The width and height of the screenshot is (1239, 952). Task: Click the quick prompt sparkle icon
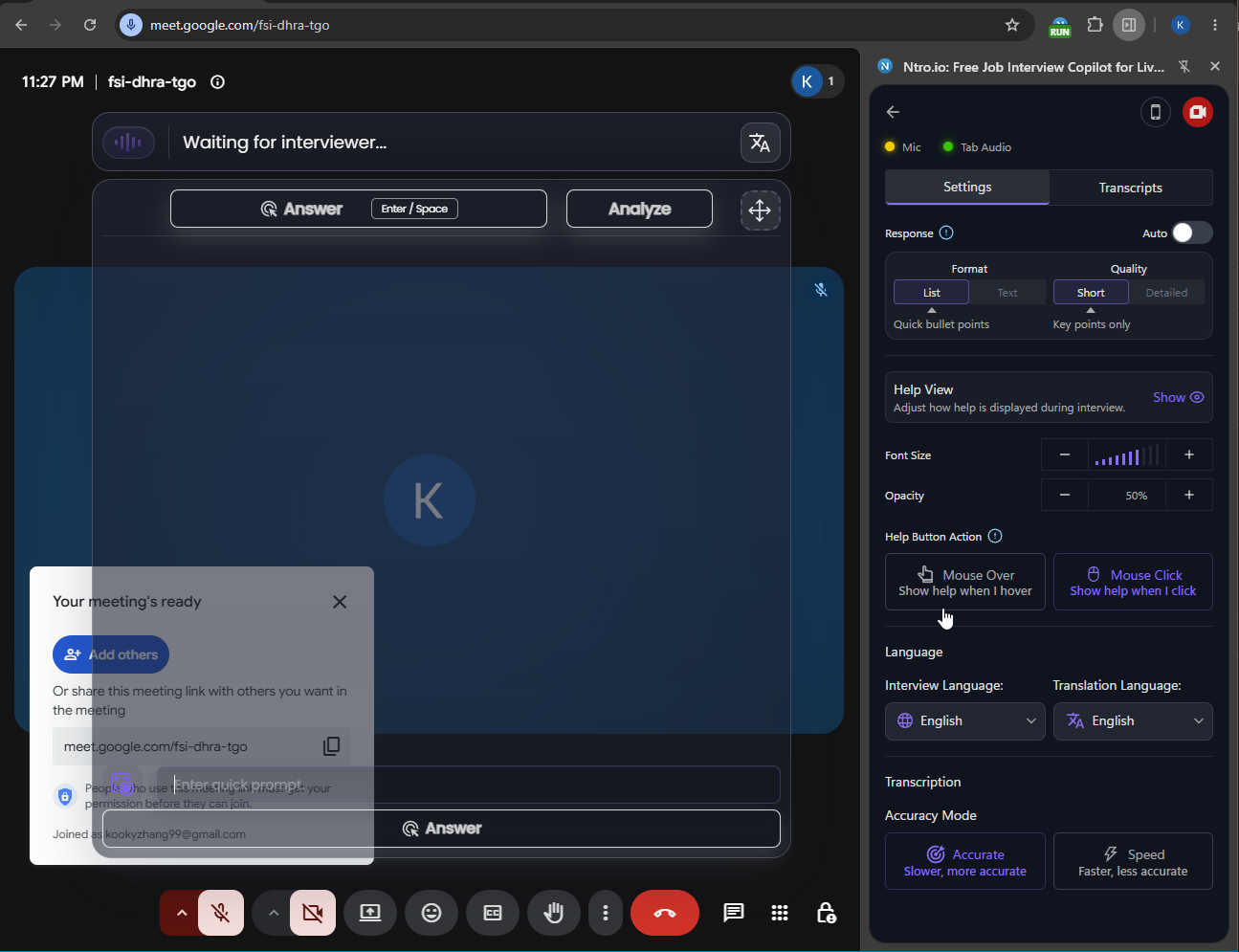122,785
